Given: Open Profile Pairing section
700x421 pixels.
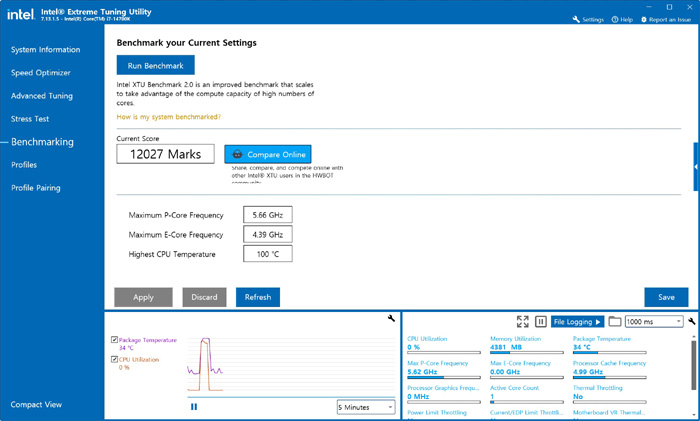Looking at the screenshot, I should (36, 188).
